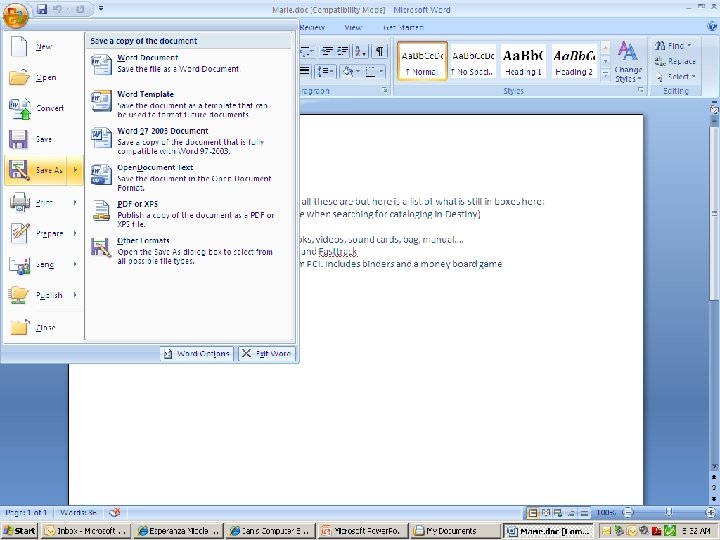Screen dimensions: 720x540
Task: Expand the Print submenu arrow
Action: [75, 202]
